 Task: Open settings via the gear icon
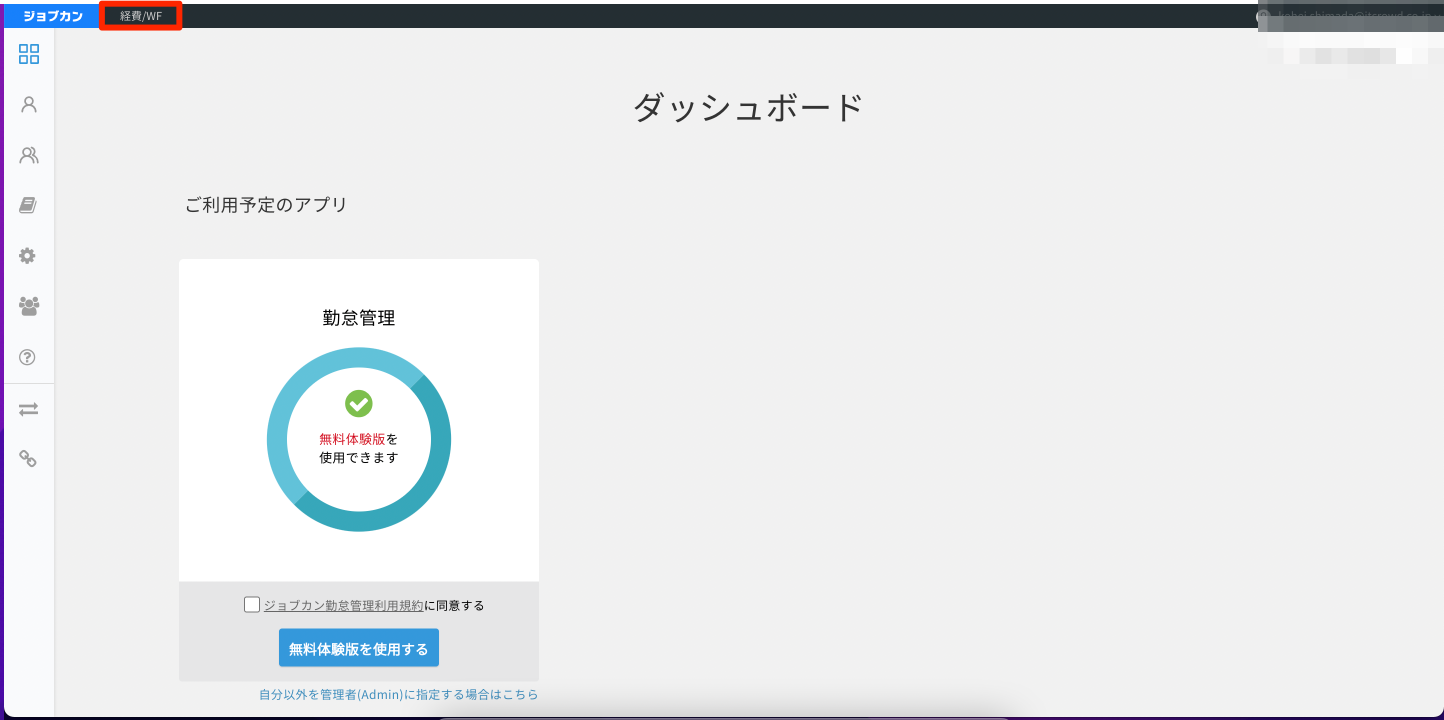28,256
